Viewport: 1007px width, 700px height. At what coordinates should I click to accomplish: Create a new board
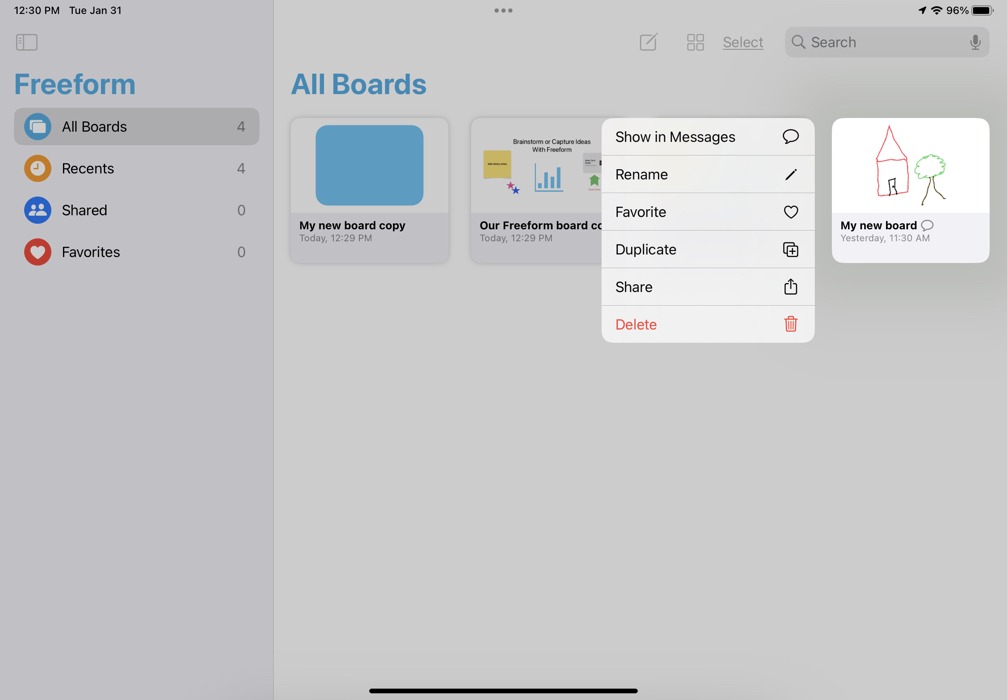647,42
